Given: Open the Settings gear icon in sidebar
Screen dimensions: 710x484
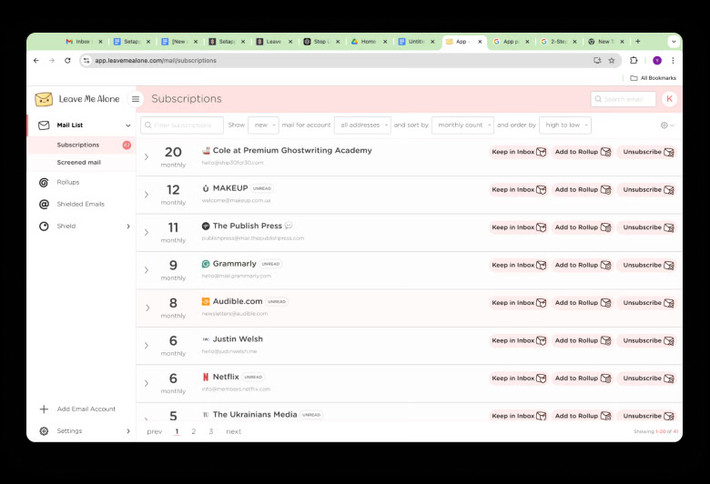Looking at the screenshot, I should click(44, 431).
